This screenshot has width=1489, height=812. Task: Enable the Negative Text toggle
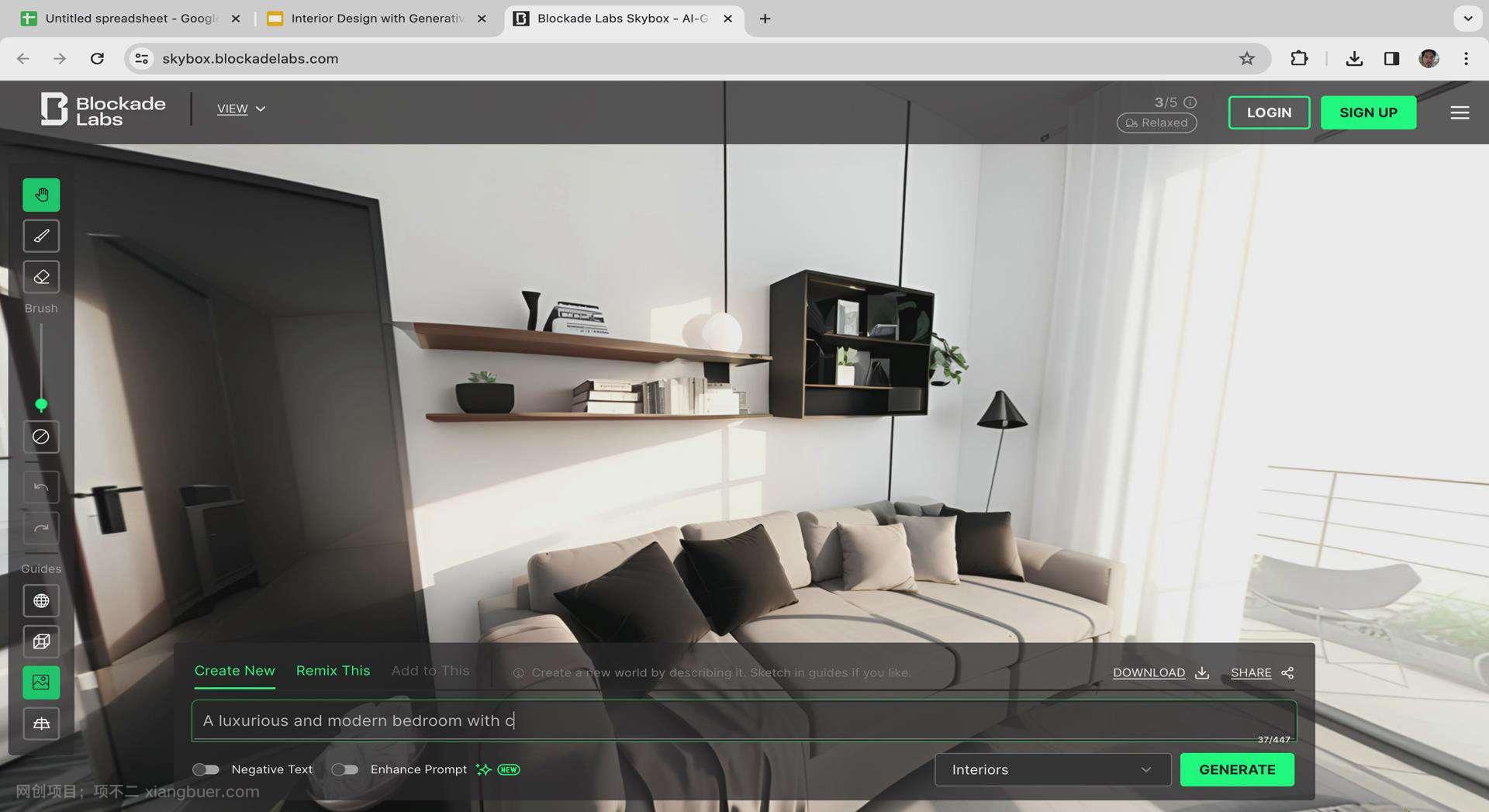(206, 769)
